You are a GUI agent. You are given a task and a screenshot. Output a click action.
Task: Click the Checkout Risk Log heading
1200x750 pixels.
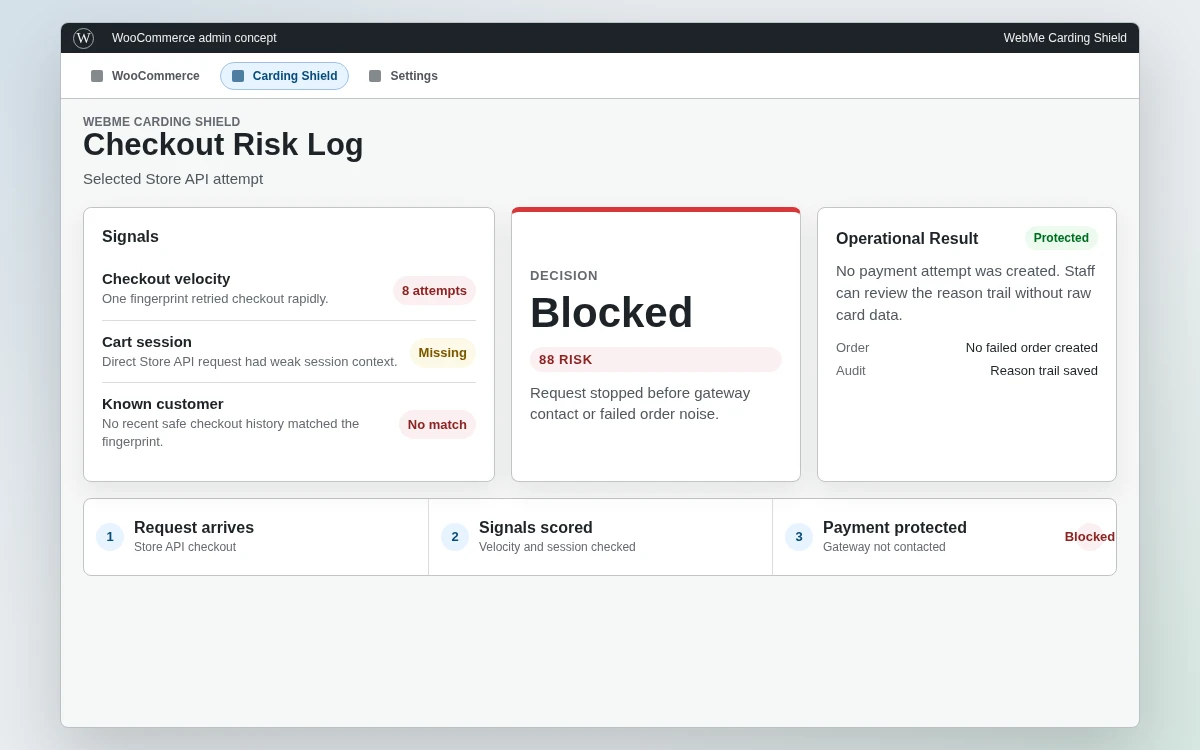point(223,145)
